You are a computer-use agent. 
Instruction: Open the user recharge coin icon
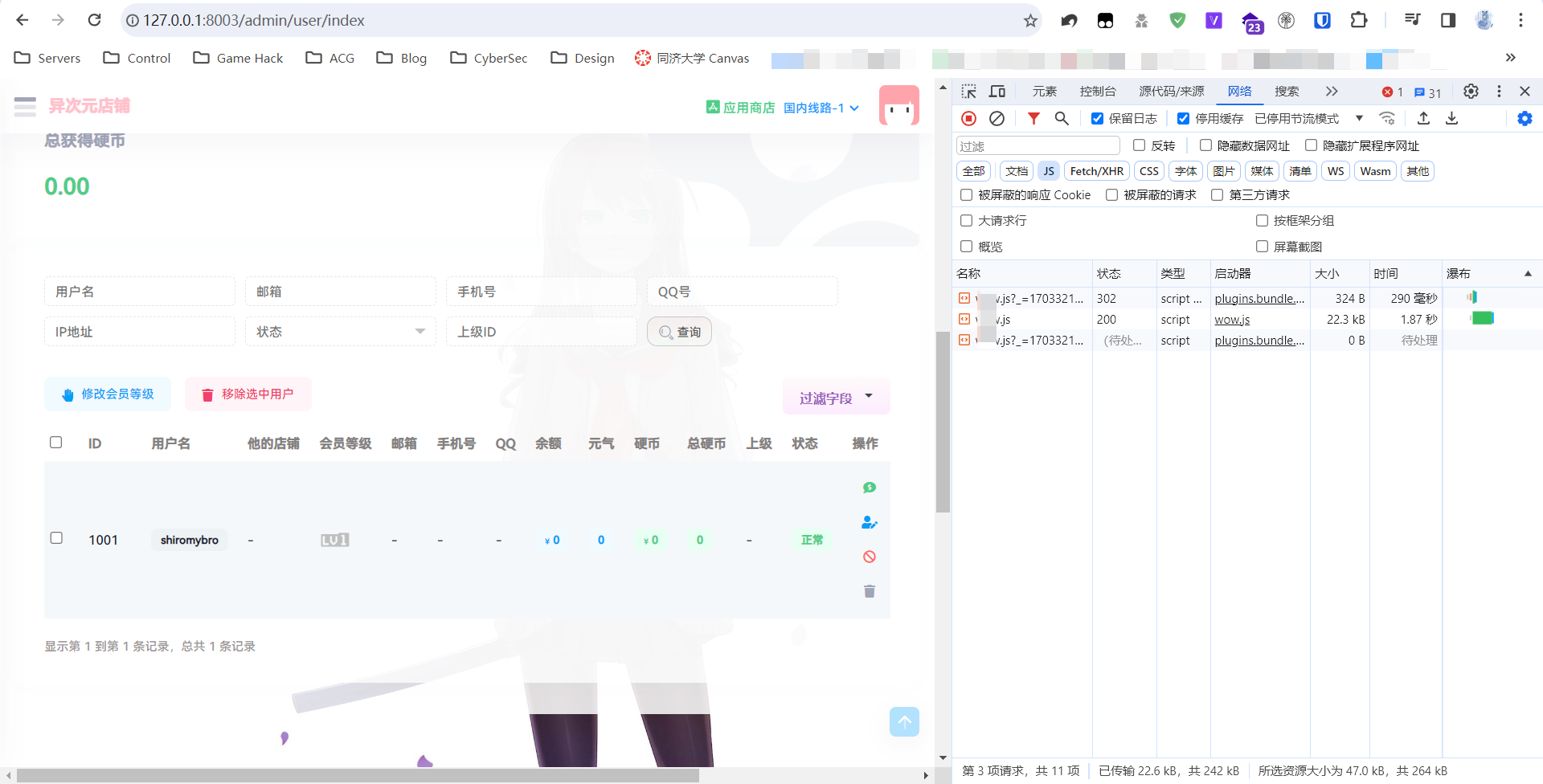(869, 488)
